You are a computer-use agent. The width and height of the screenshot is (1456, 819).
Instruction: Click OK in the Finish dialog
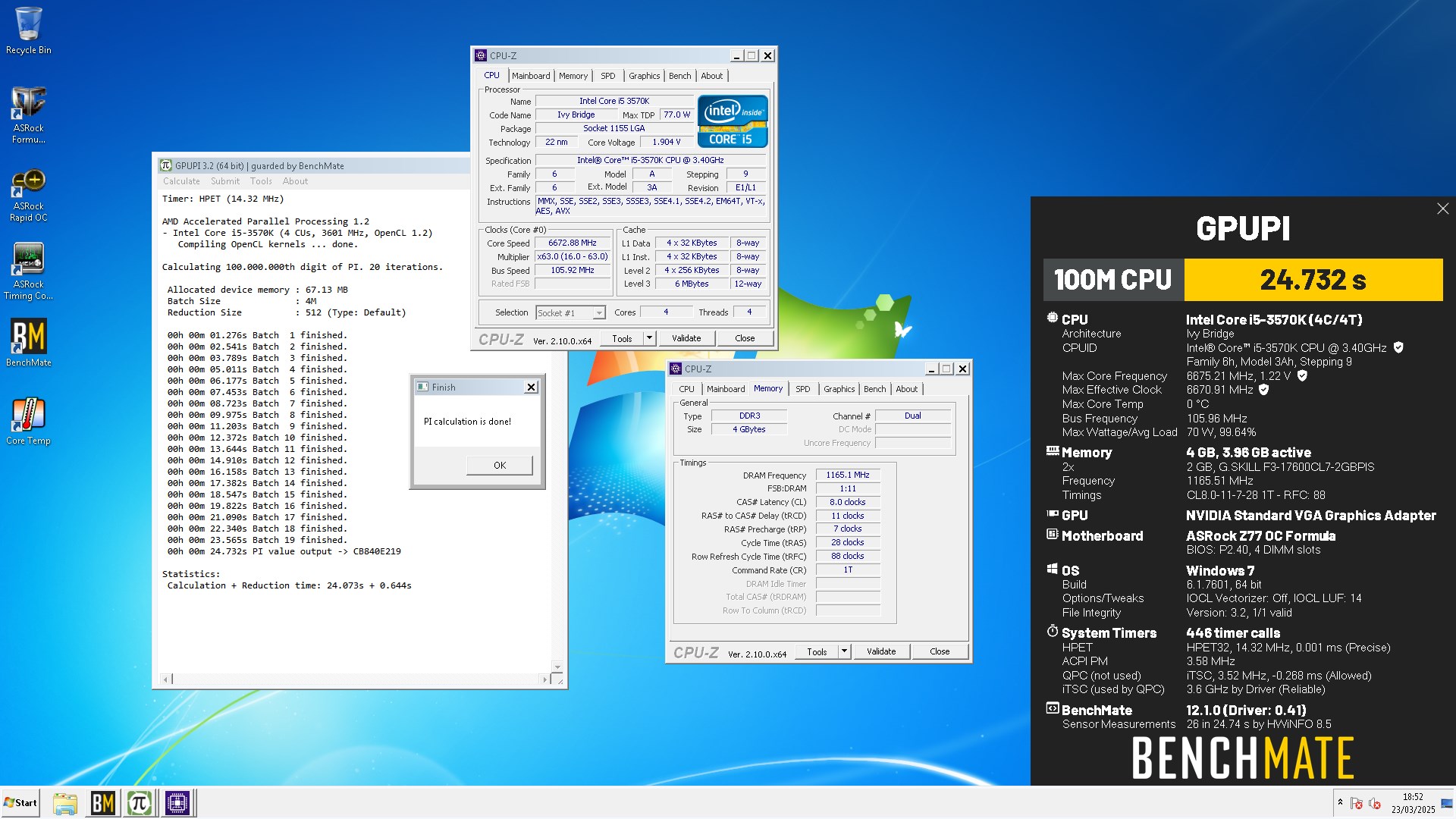[x=500, y=465]
